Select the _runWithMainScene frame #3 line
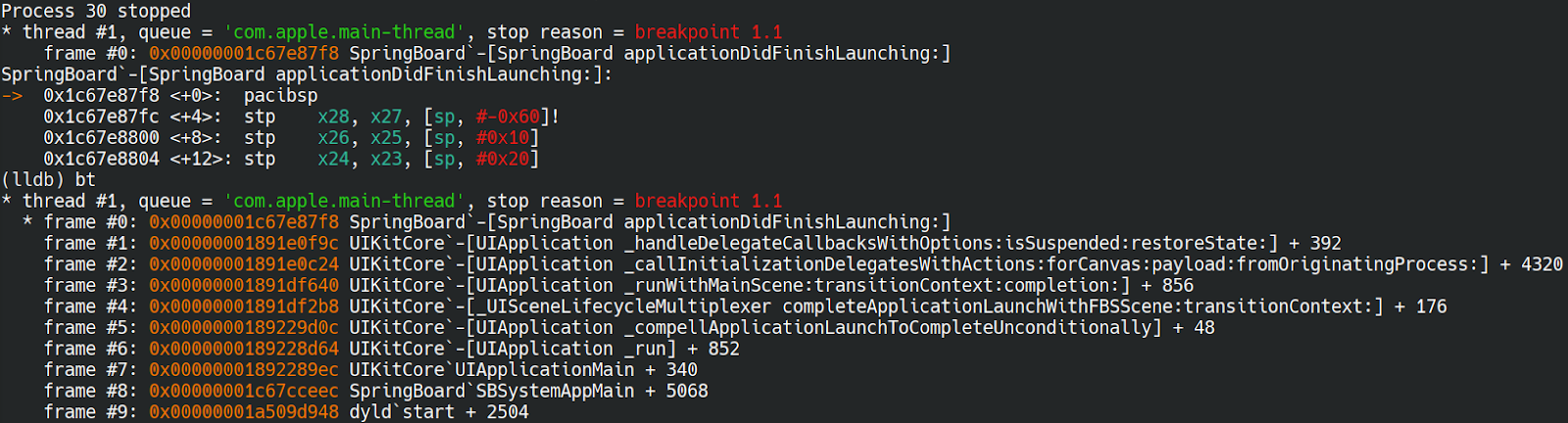The height and width of the screenshot is (423, 1568). point(619,286)
